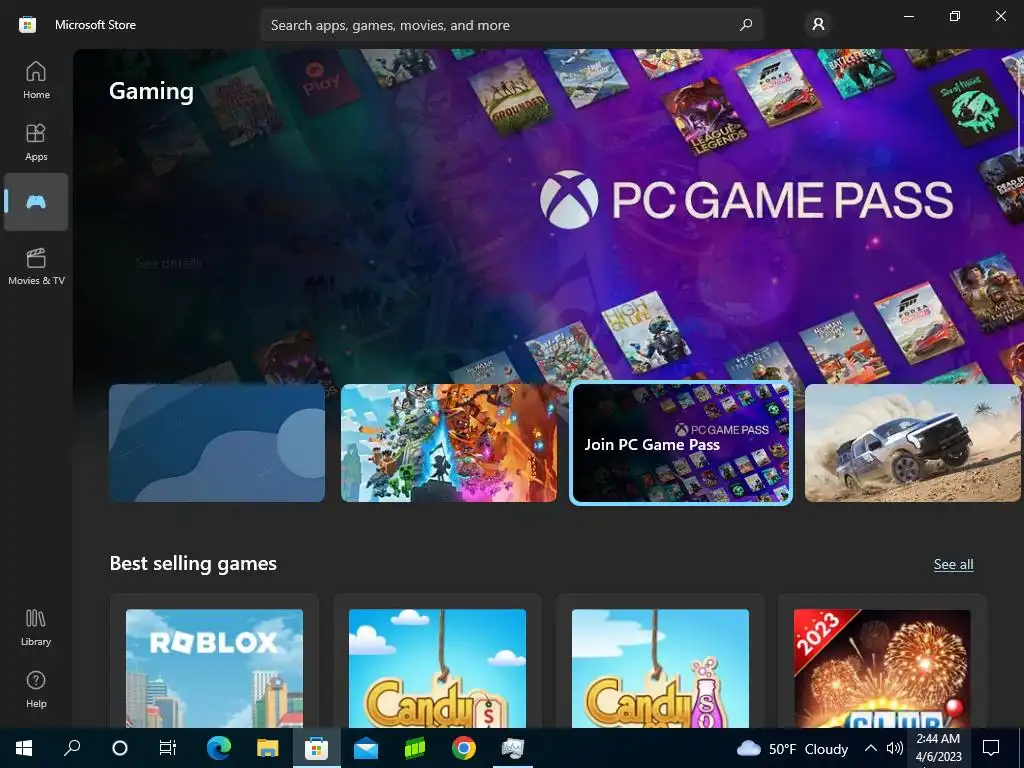Click the PC GAME PASS hero banner

click(x=746, y=199)
